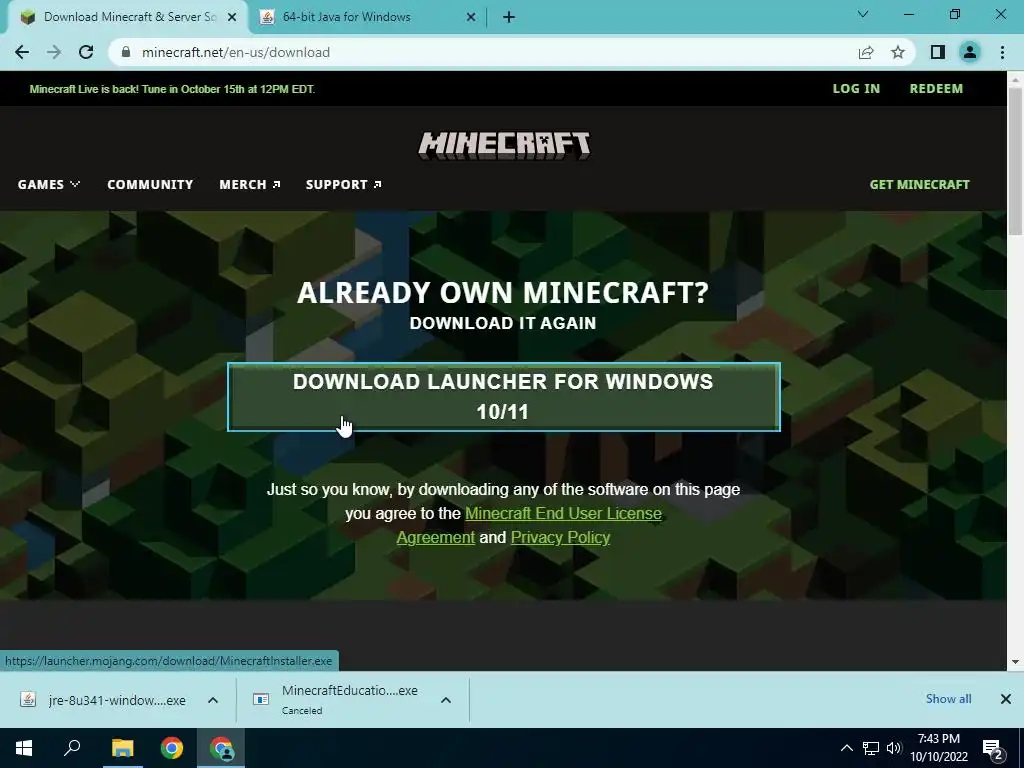
Task: Click the canceled MinecraftEducation download item
Action: [338, 700]
